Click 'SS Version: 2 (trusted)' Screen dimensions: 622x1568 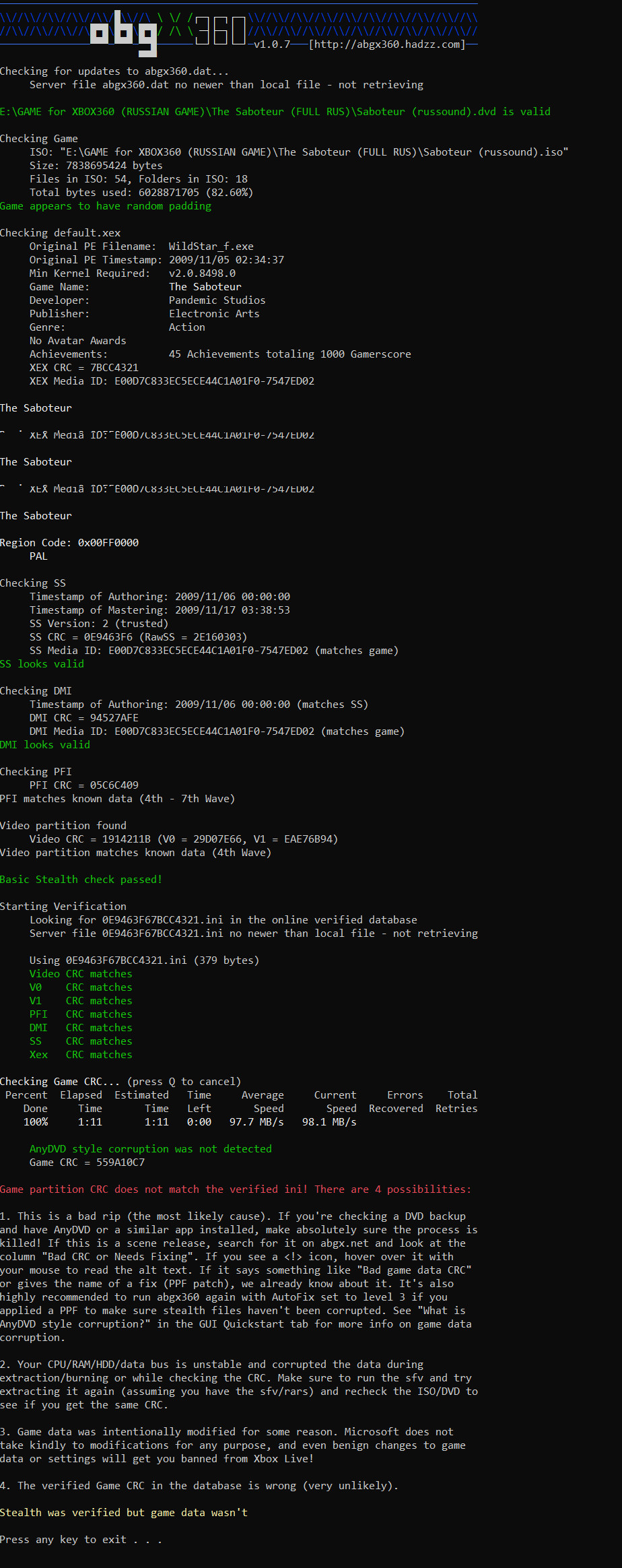[99, 624]
